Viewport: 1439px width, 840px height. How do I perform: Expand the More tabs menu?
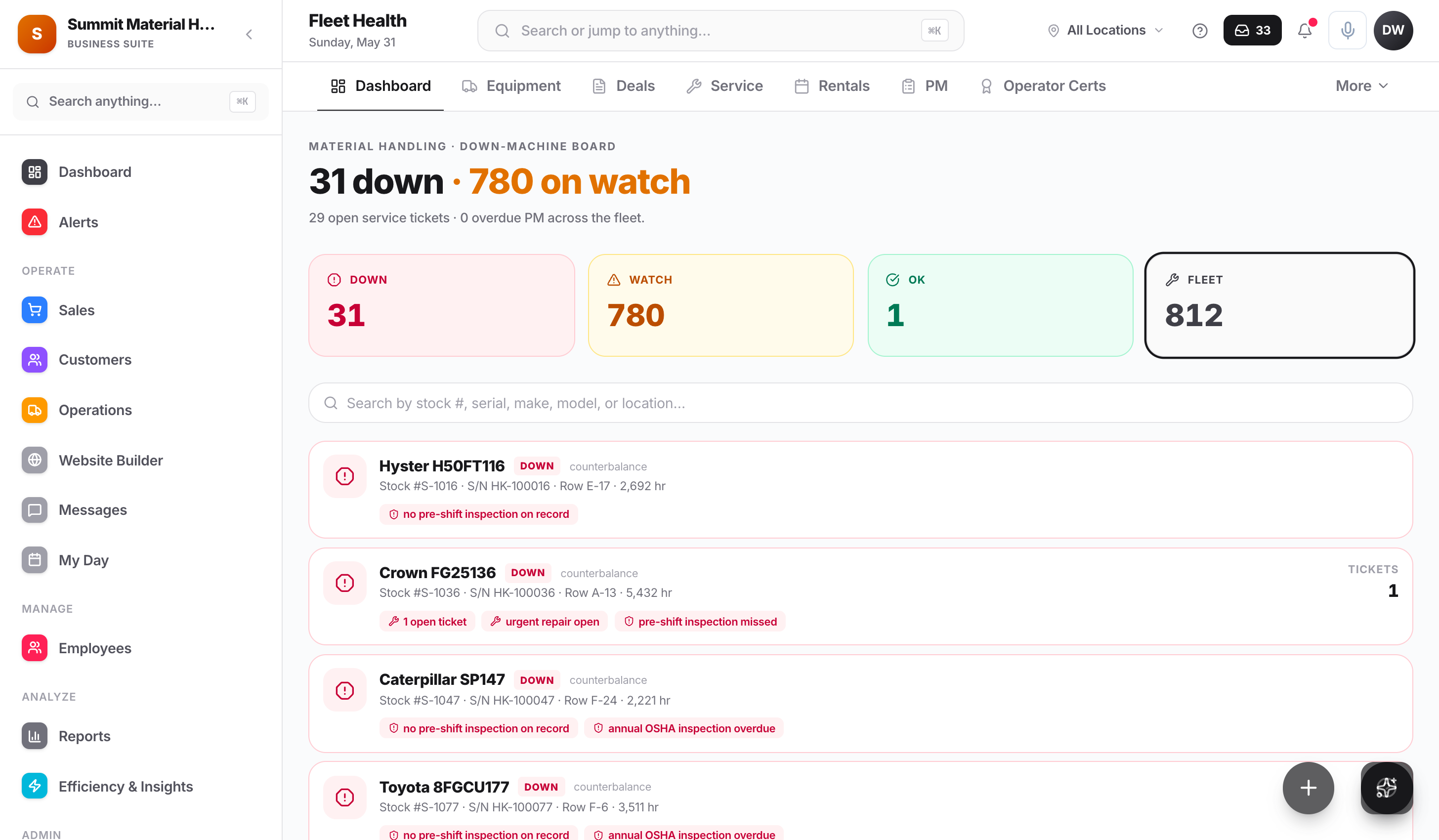tap(1361, 85)
